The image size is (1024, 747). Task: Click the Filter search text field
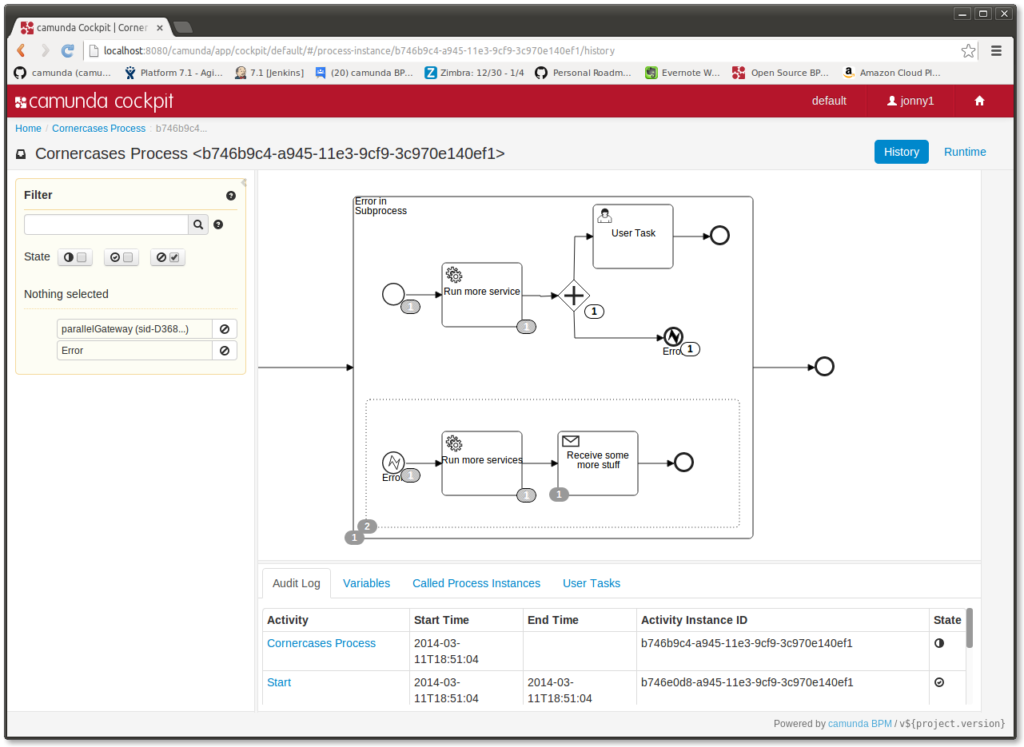click(x=106, y=225)
